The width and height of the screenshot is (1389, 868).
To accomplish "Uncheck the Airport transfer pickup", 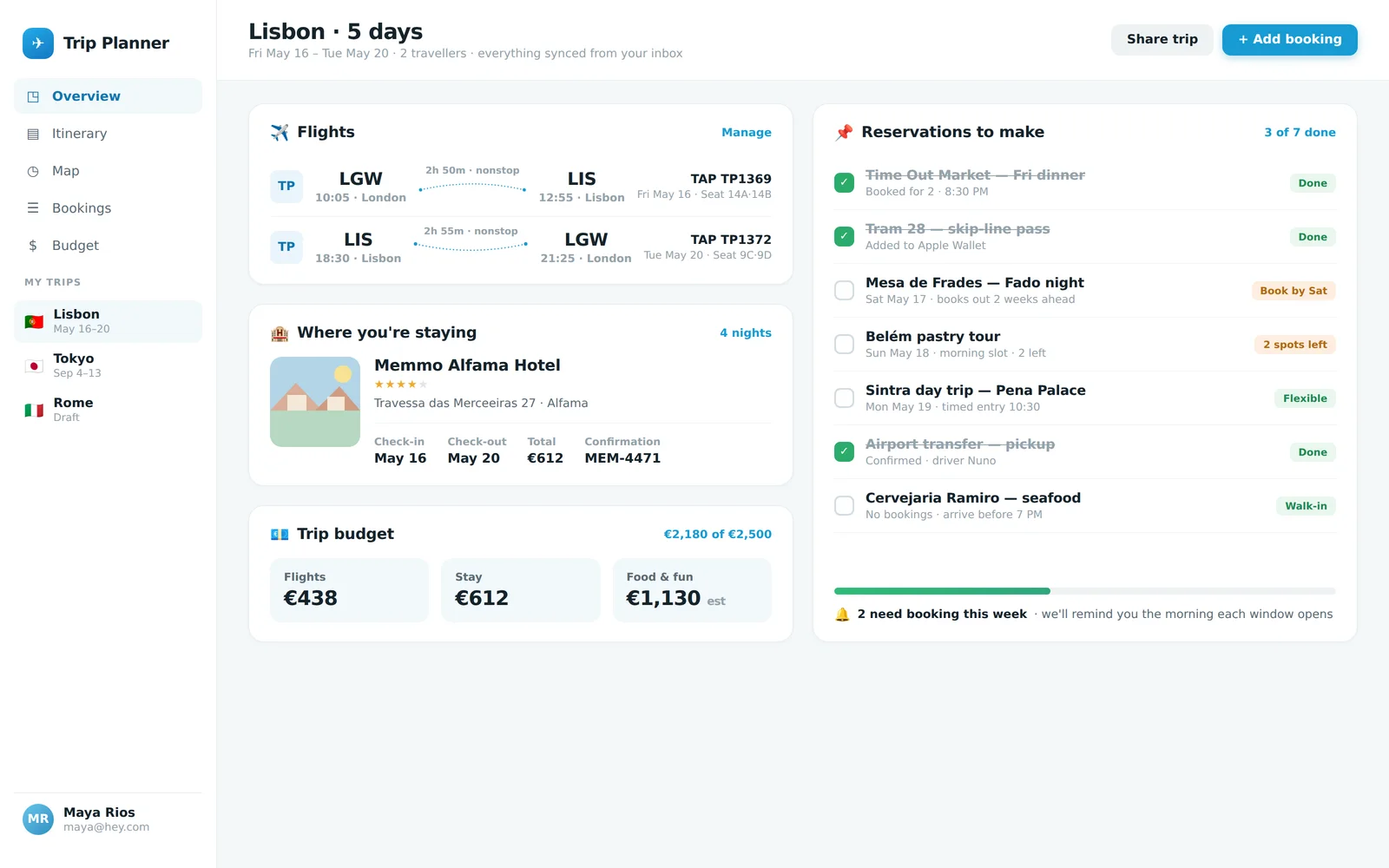I will pos(844,451).
